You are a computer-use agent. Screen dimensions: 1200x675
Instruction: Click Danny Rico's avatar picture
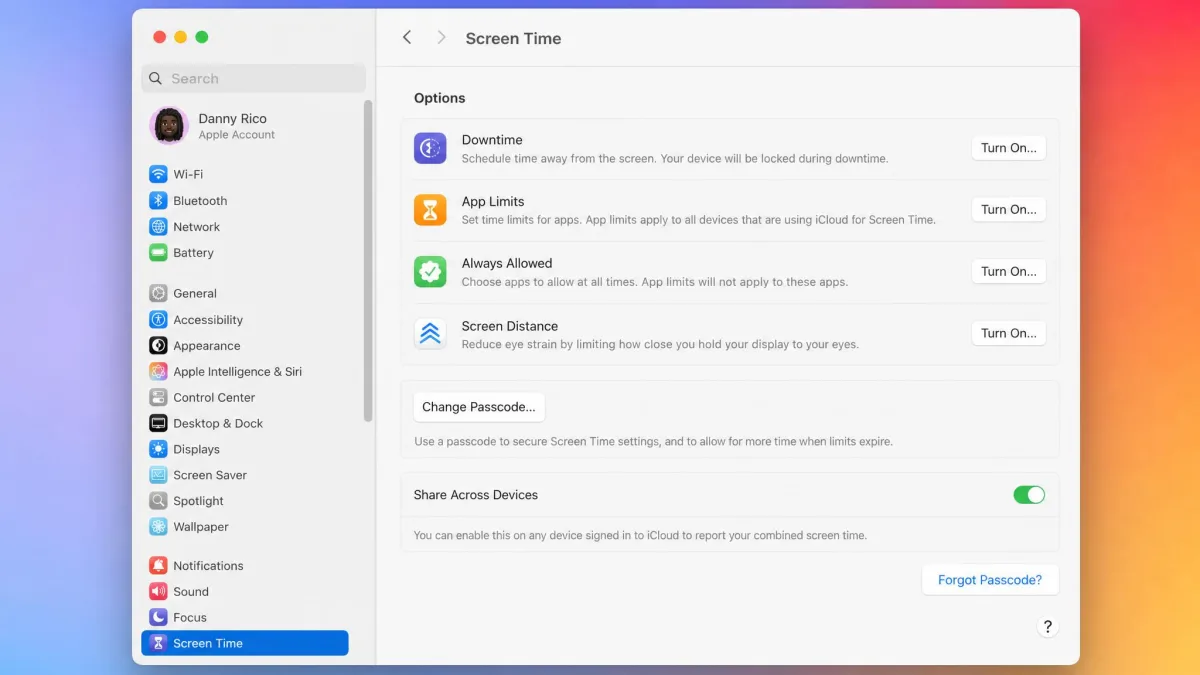pos(169,126)
